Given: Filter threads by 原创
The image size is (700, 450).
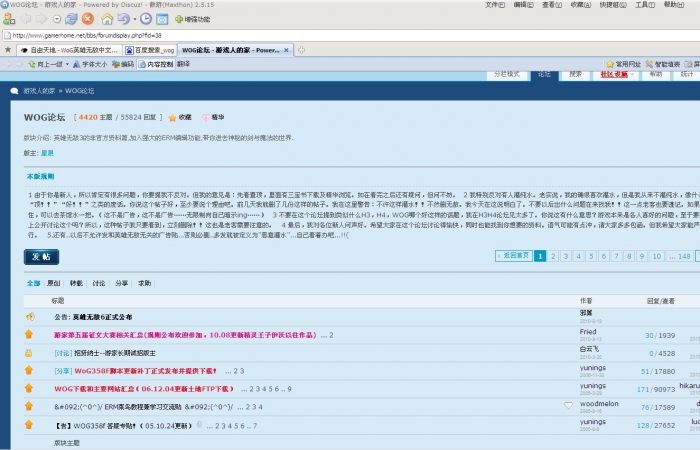Looking at the screenshot, I should coord(54,283).
